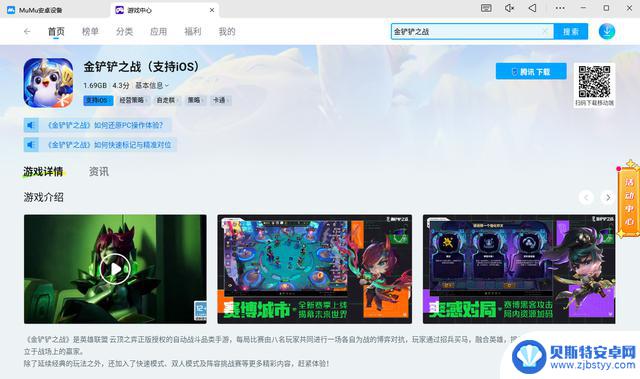The image size is (640, 379).
Task: Mute the emulator volume icon
Action: tap(509, 8)
